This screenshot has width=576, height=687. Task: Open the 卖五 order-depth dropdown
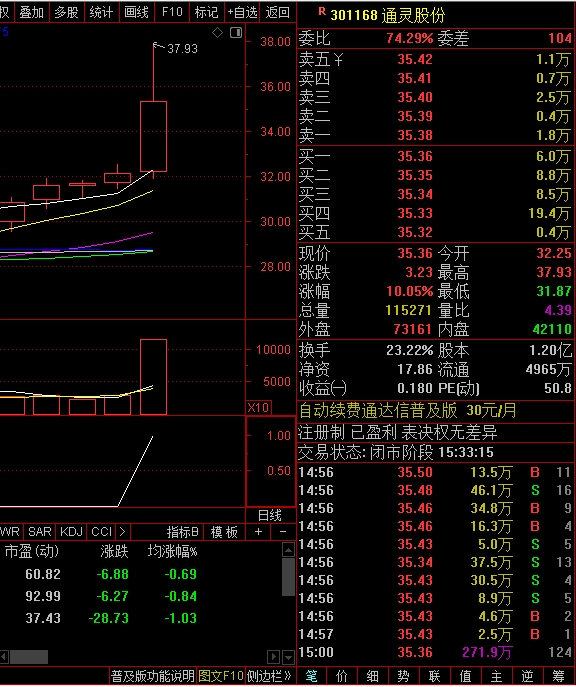pos(339,59)
